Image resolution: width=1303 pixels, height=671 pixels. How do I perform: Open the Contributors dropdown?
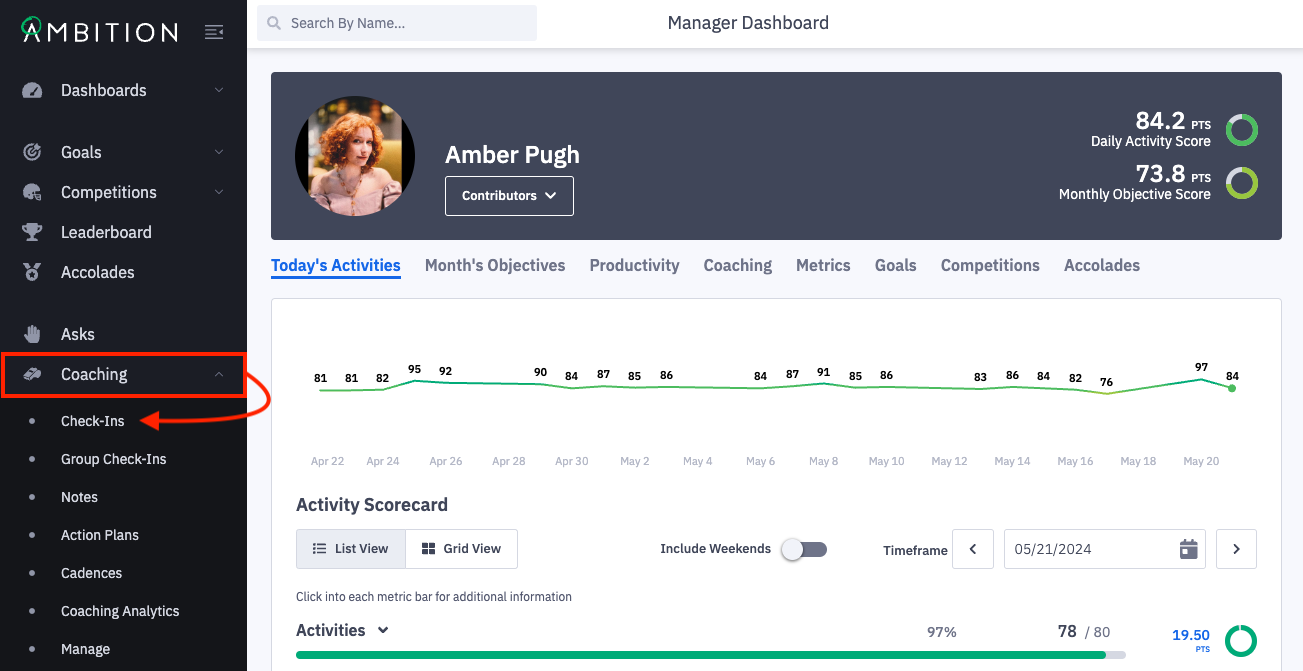click(509, 196)
